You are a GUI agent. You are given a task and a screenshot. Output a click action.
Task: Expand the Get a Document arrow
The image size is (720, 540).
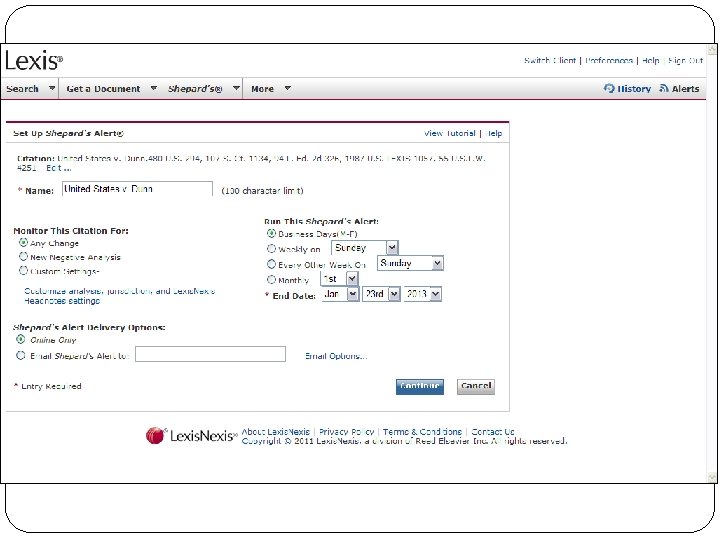click(154, 88)
